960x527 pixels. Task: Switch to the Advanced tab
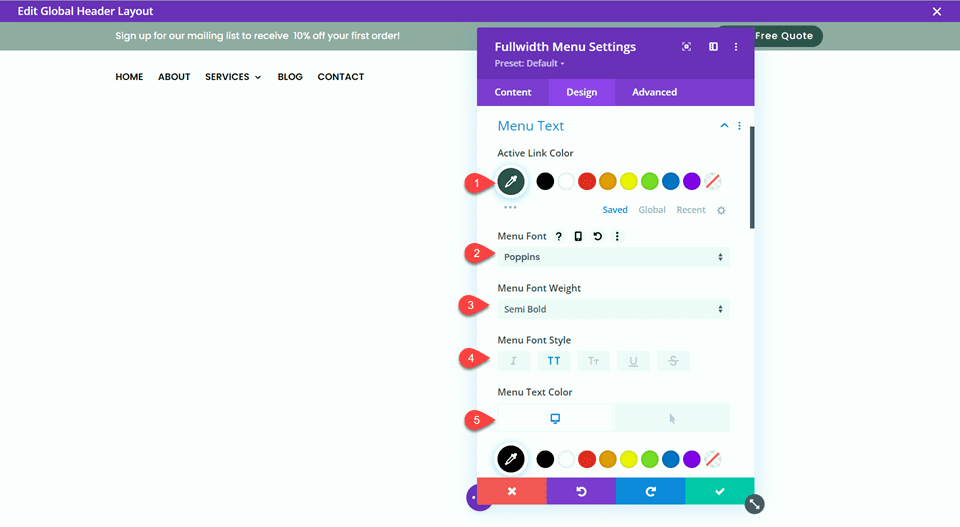click(654, 92)
